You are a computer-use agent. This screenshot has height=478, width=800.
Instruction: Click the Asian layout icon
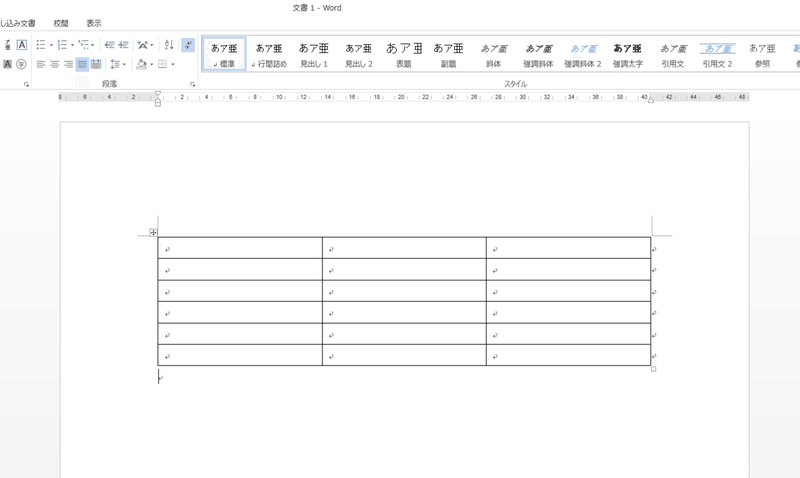(142, 45)
